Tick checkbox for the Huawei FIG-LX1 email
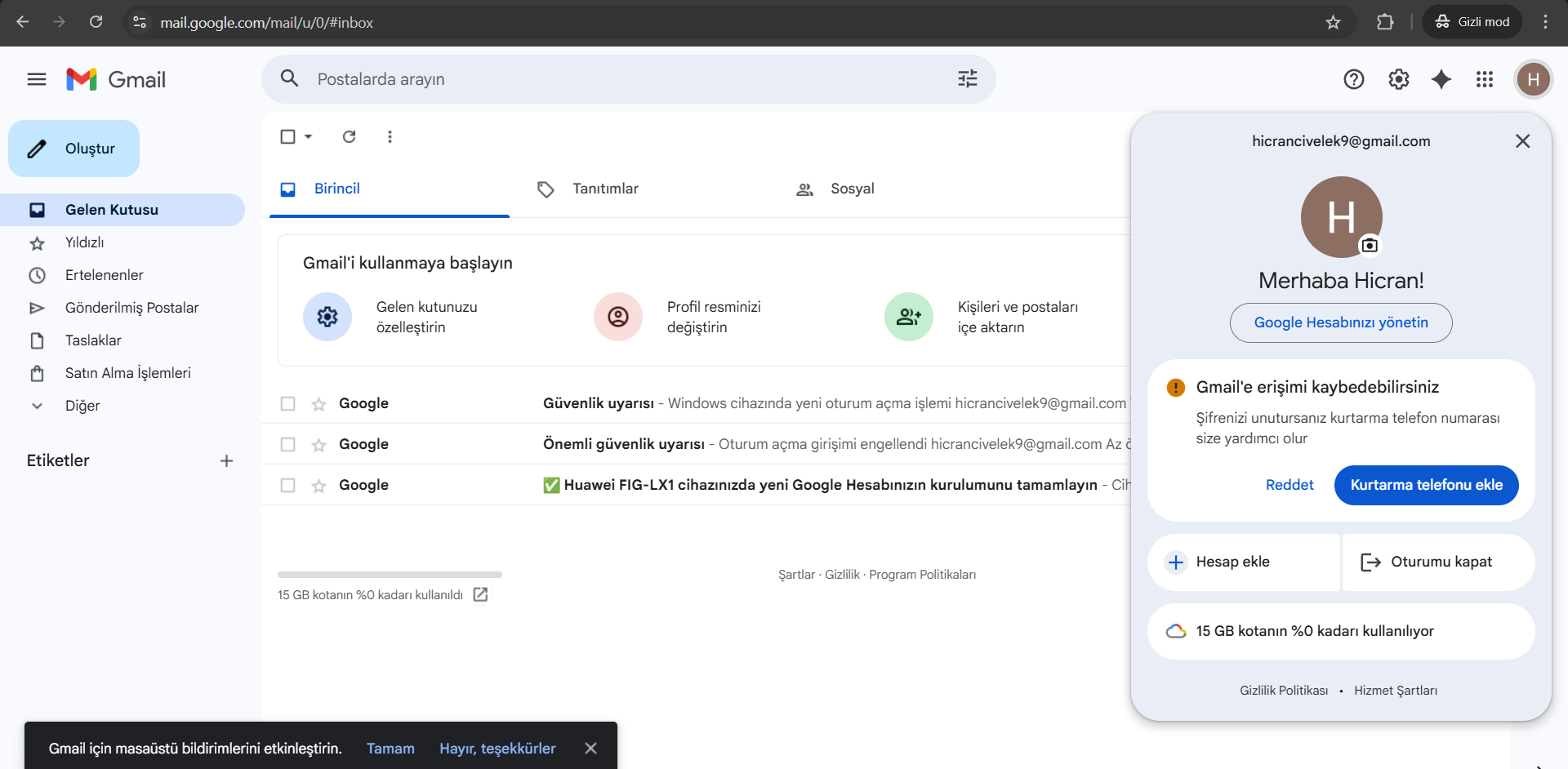1568x769 pixels. point(287,485)
